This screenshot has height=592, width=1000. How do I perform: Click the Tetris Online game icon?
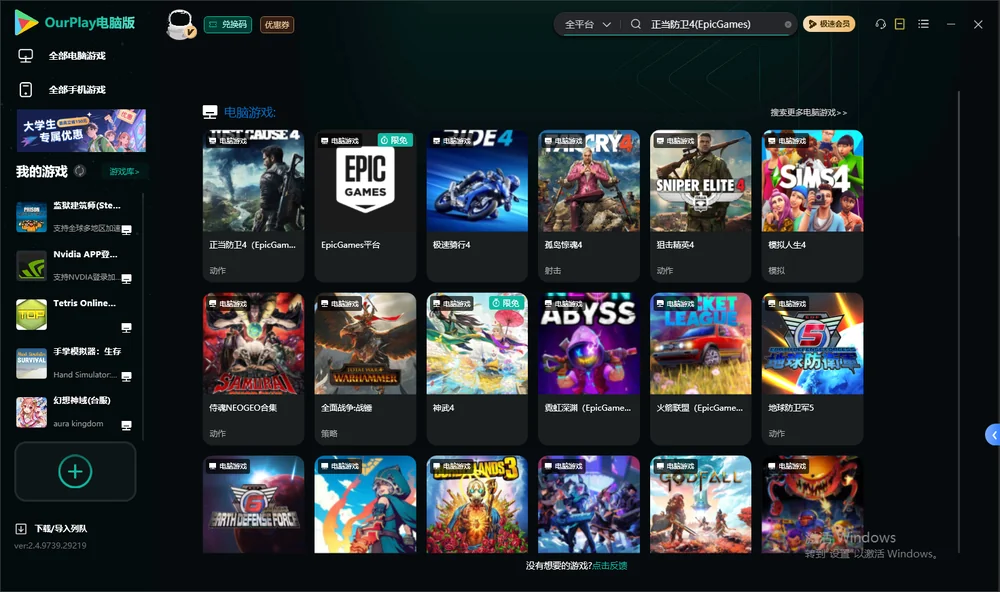pyautogui.click(x=31, y=314)
